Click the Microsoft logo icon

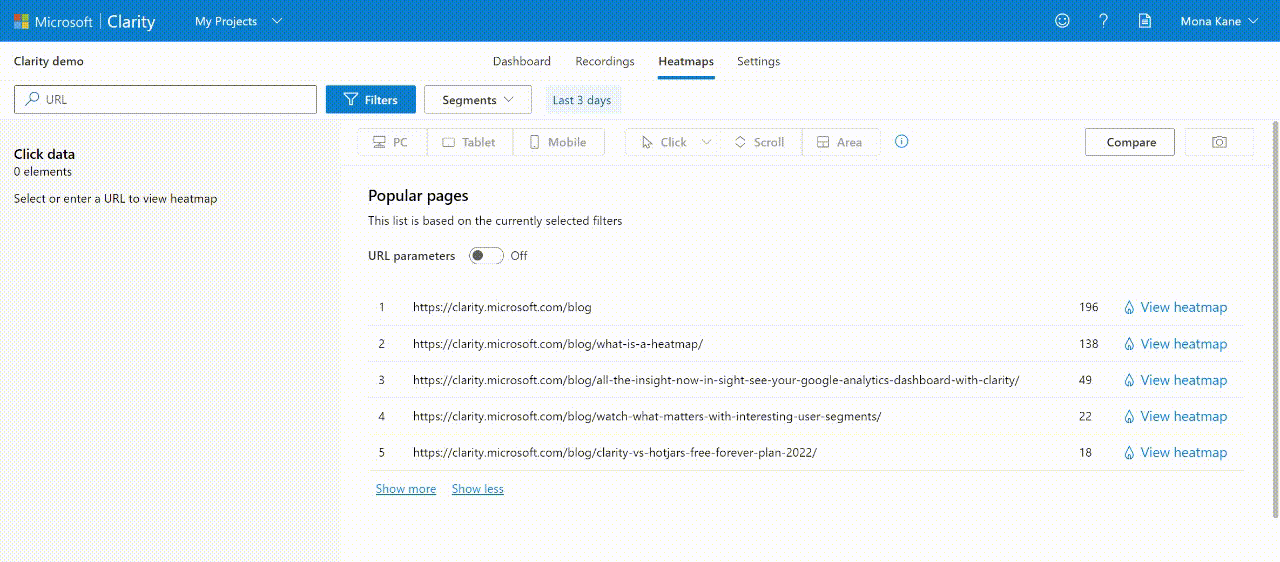pos(21,21)
